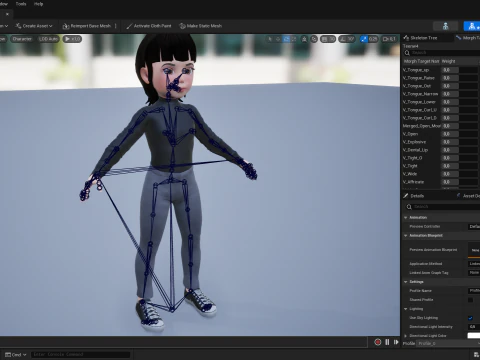The width and height of the screenshot is (480, 360).
Task: Switch to the Details tab
Action: 417,196
